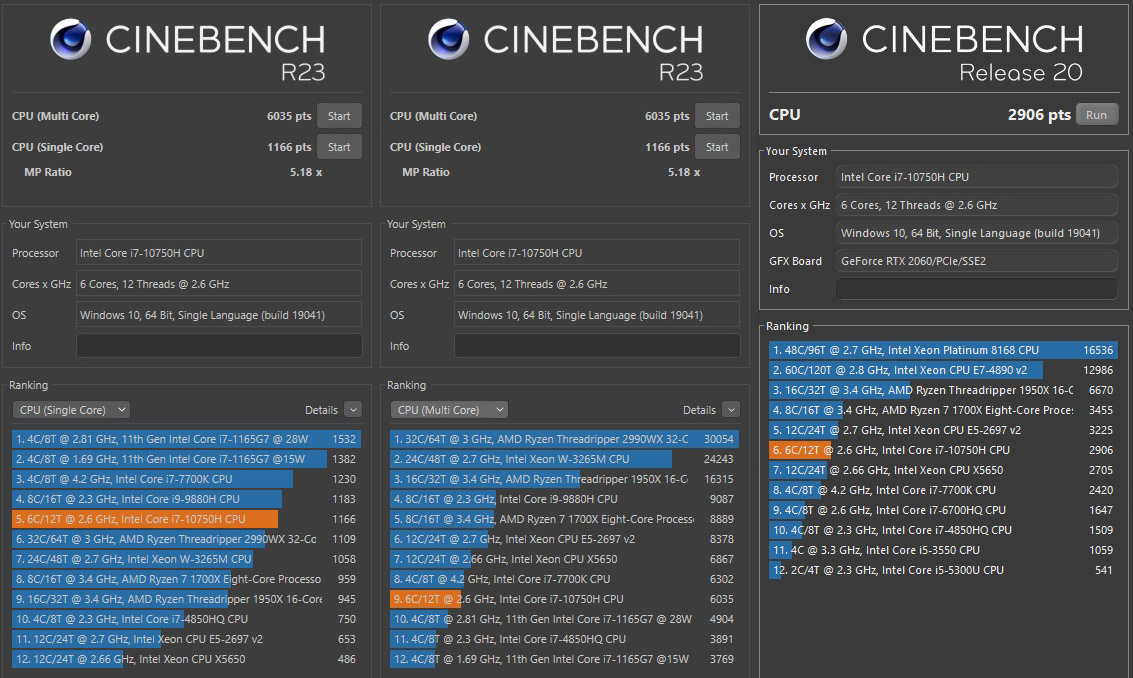This screenshot has width=1133, height=678.
Task: Click the Processor field in the left R23 window
Action: (219, 253)
